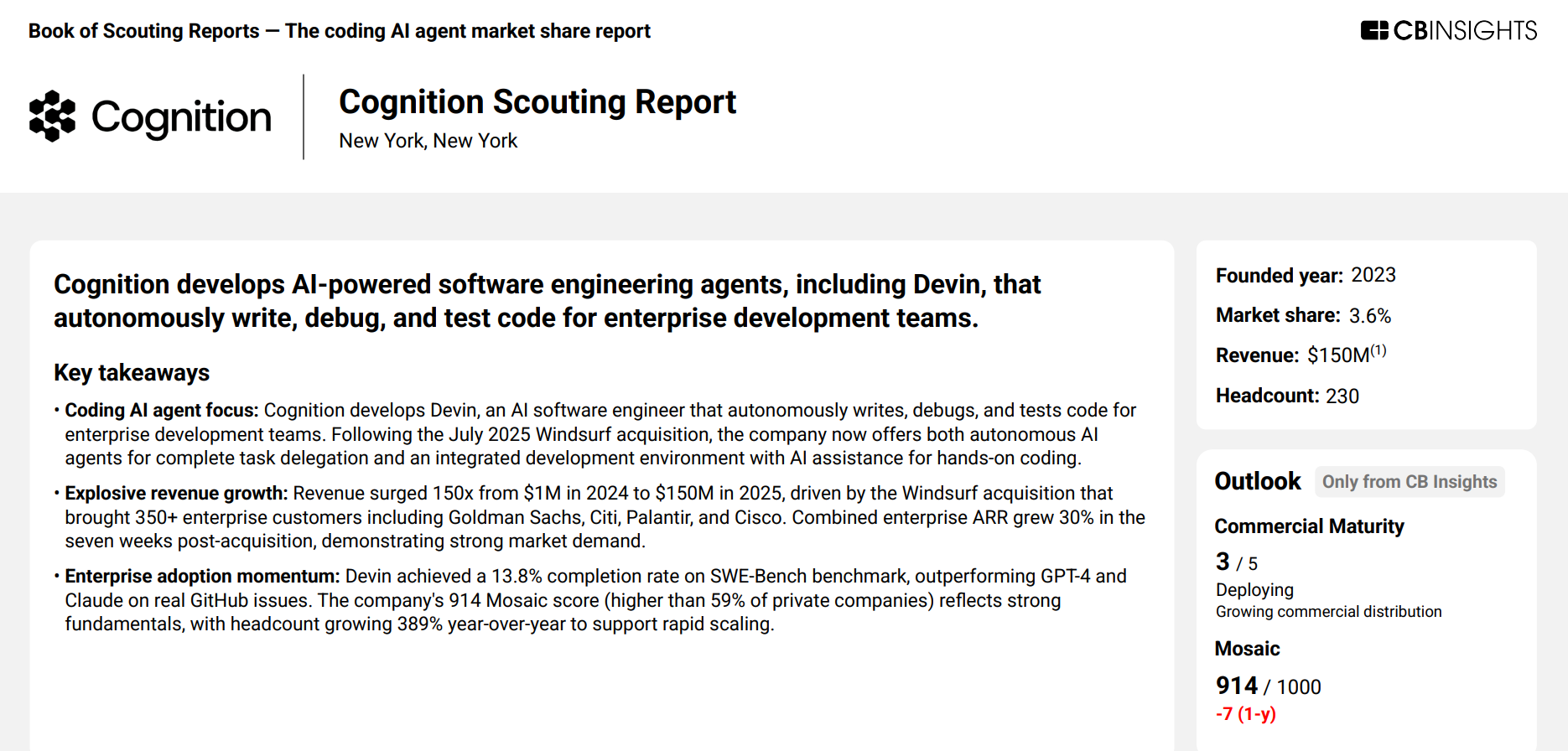Click the 'New York, New York' location text
The height and width of the screenshot is (751, 1568).
tap(428, 141)
